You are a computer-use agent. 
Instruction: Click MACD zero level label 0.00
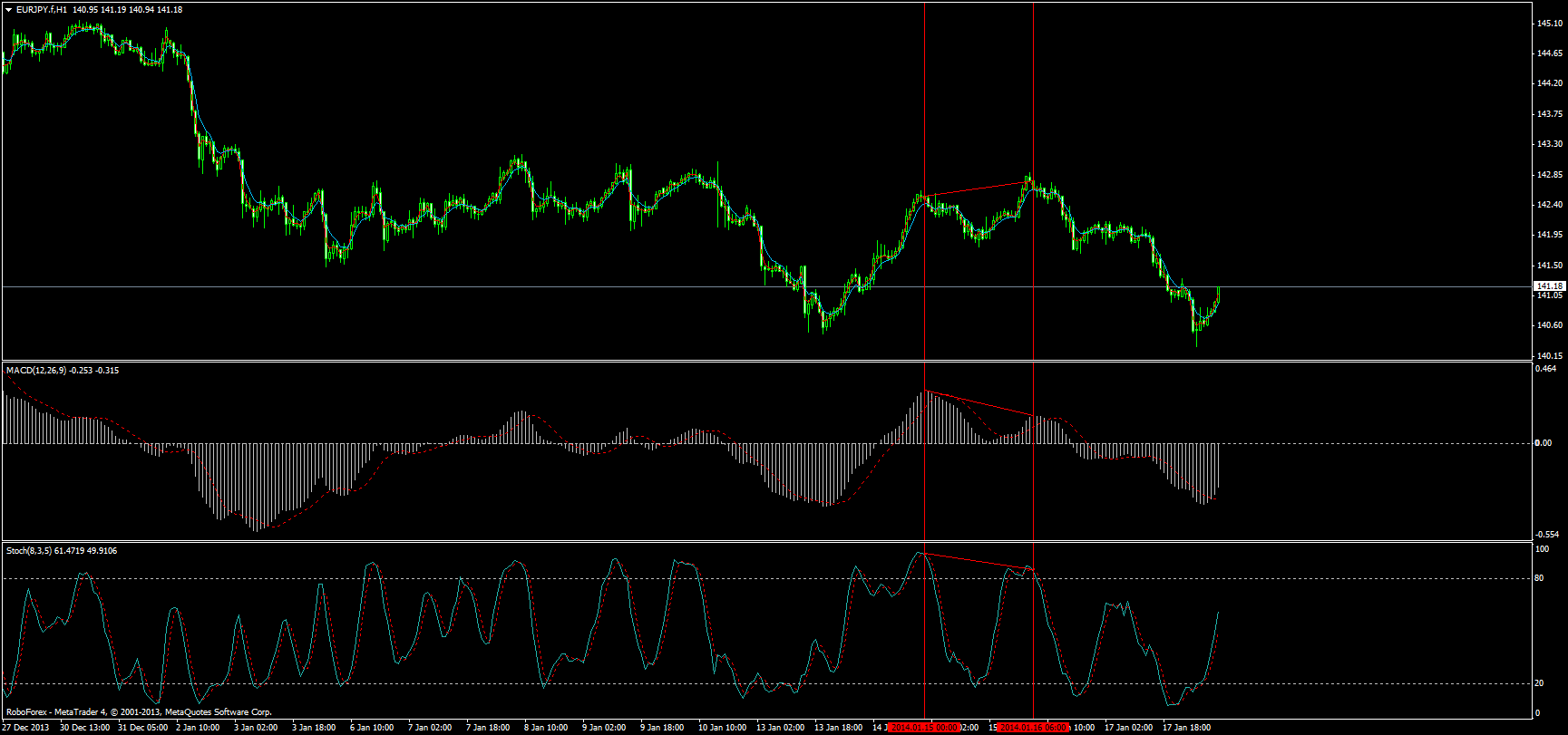pos(1544,443)
